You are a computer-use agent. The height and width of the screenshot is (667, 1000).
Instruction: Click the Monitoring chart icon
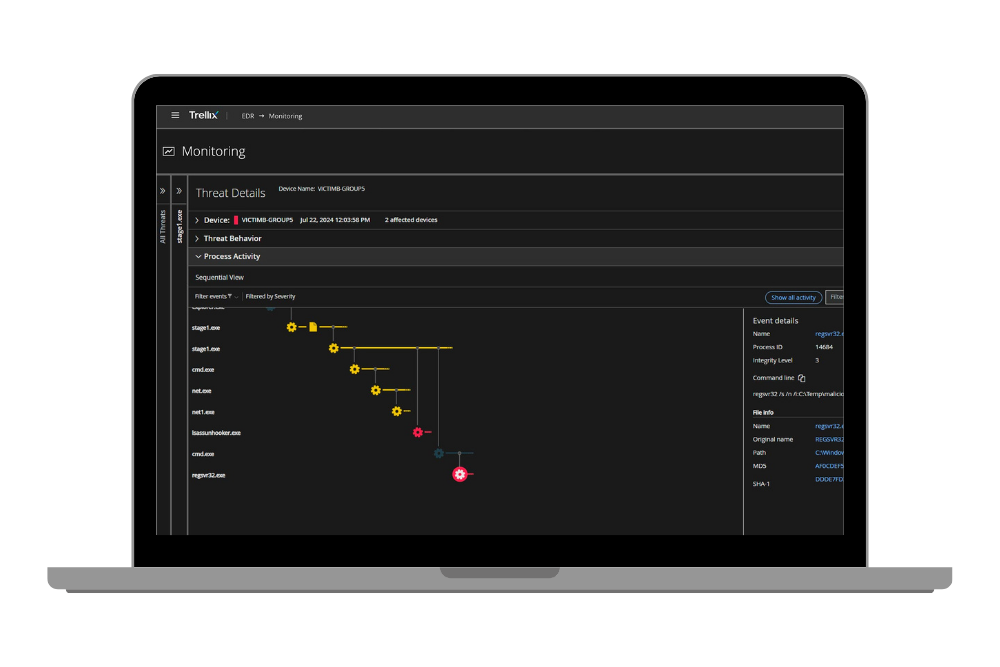click(168, 151)
